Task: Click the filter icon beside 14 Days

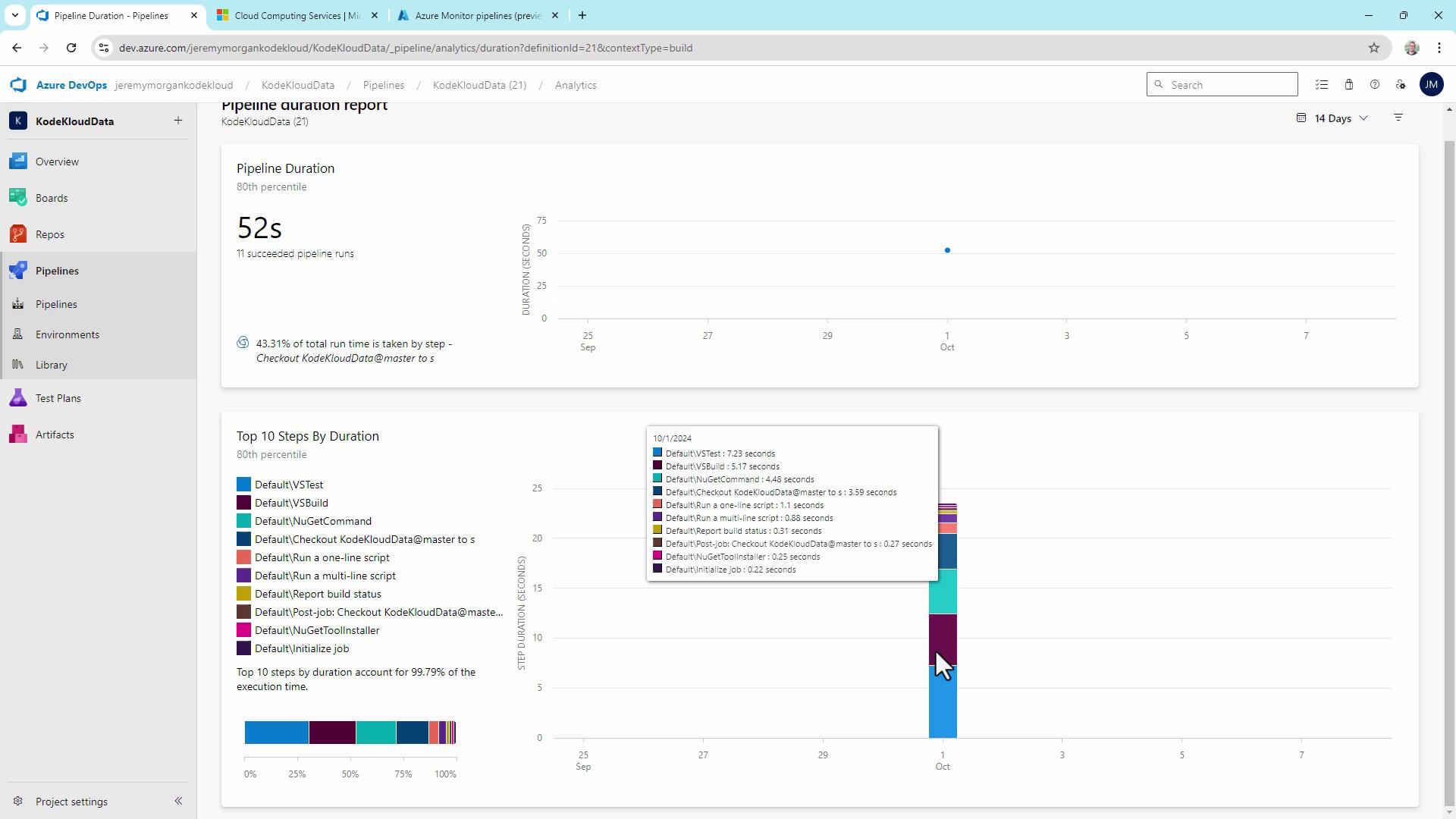Action: click(1398, 118)
